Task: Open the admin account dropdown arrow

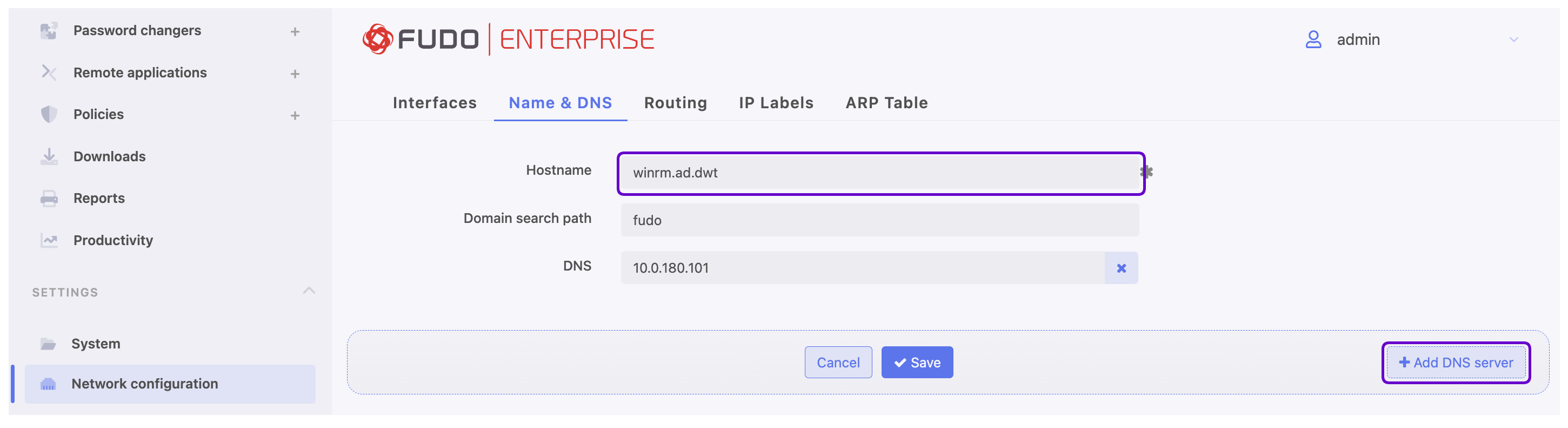Action: pos(1513,40)
